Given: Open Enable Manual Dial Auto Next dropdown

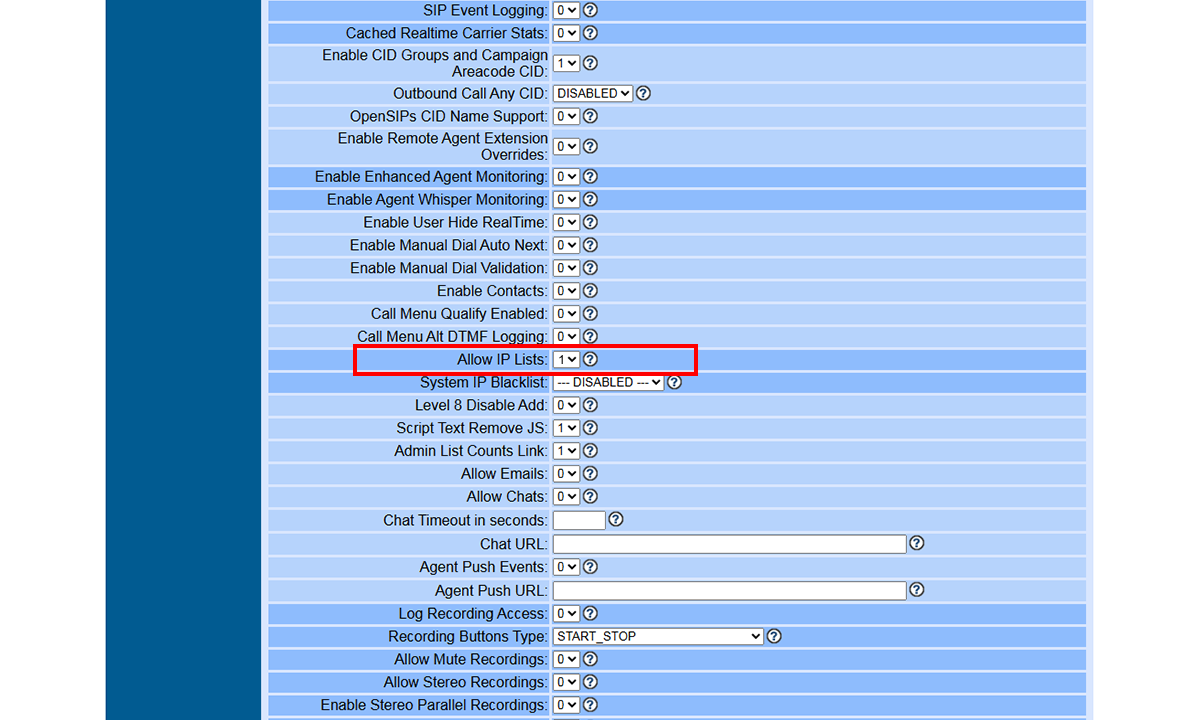Looking at the screenshot, I should (x=566, y=245).
